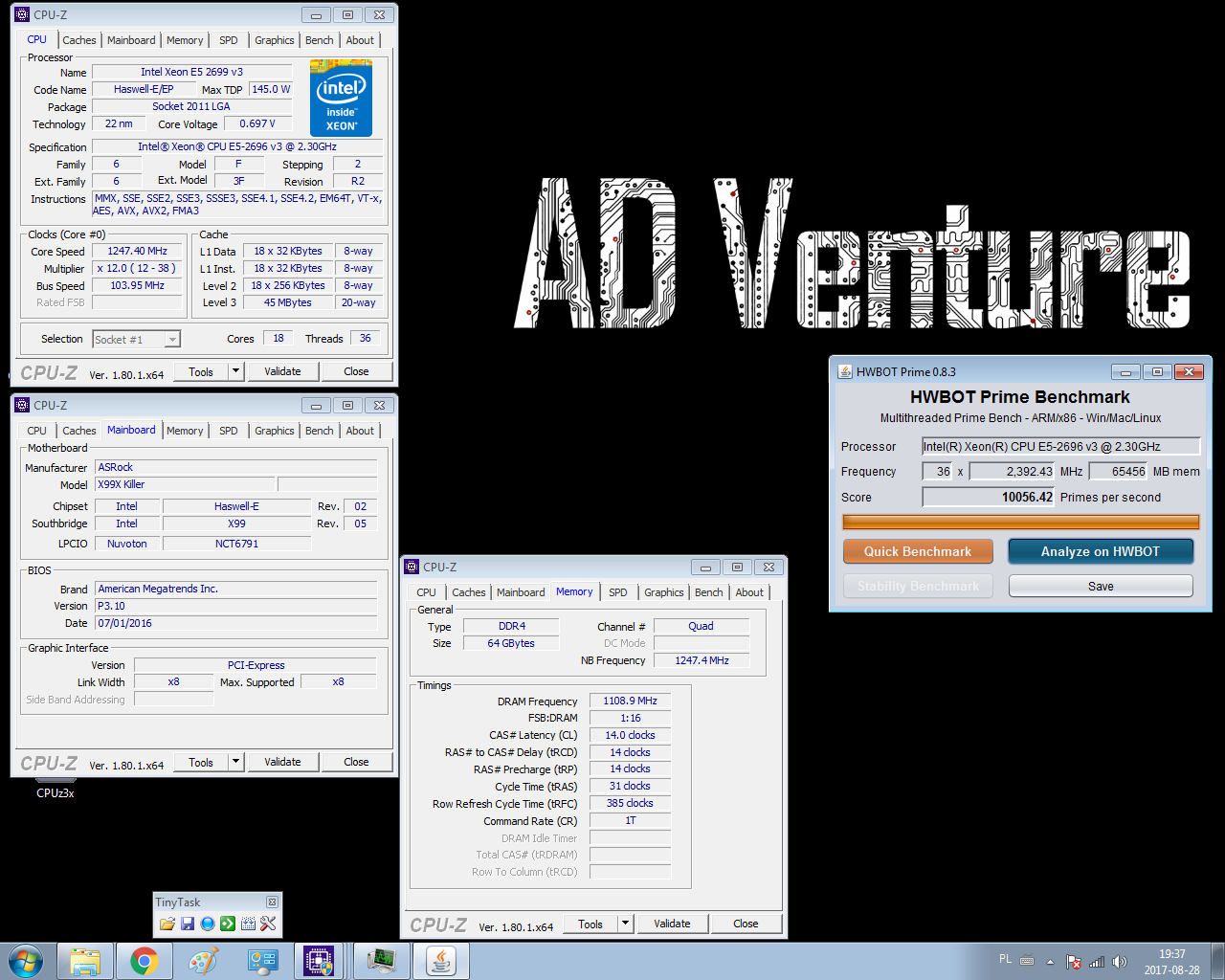Click the Name value Intel Xeon E5 2699 v3
1225x980 pixels.
point(191,72)
